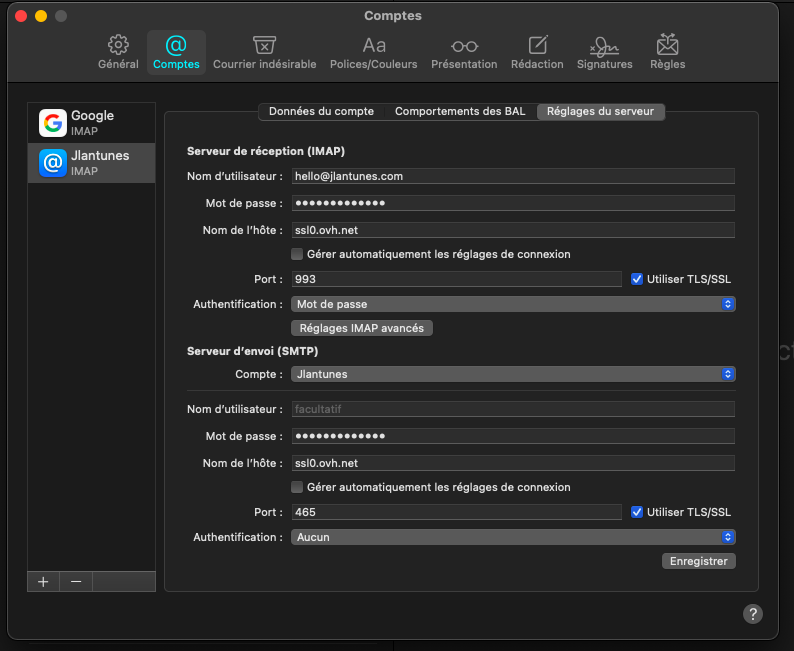Open the Rédaction preferences pane
This screenshot has height=651, width=794.
pos(537,52)
